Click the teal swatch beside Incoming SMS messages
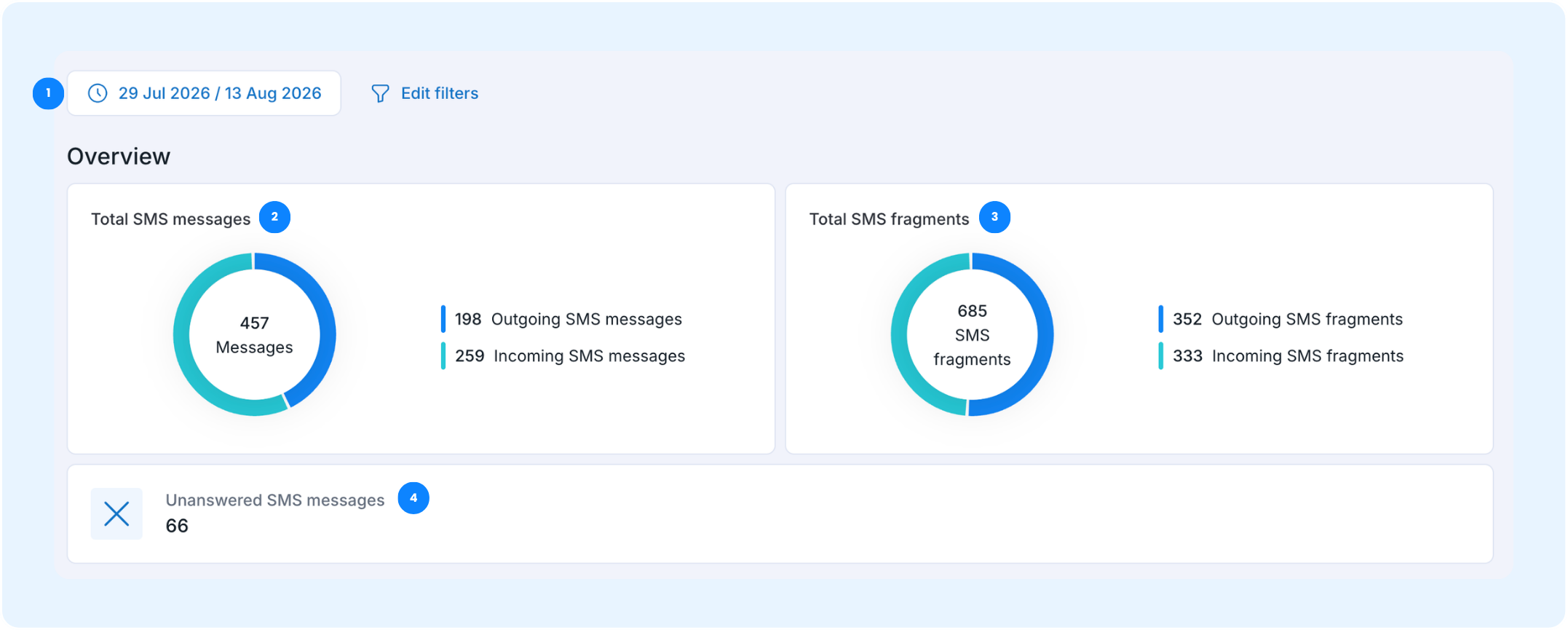 point(443,356)
